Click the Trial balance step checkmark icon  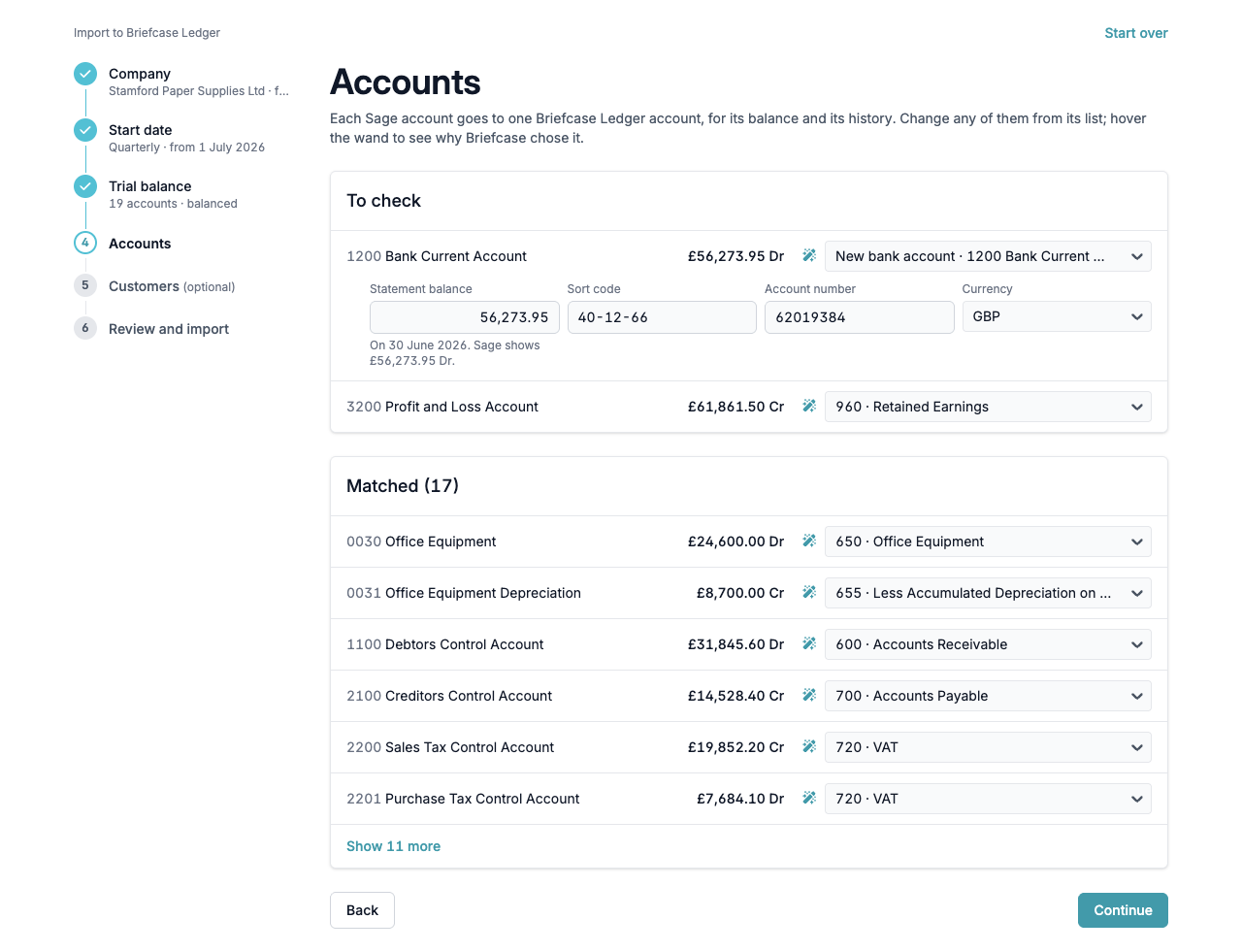click(x=85, y=186)
